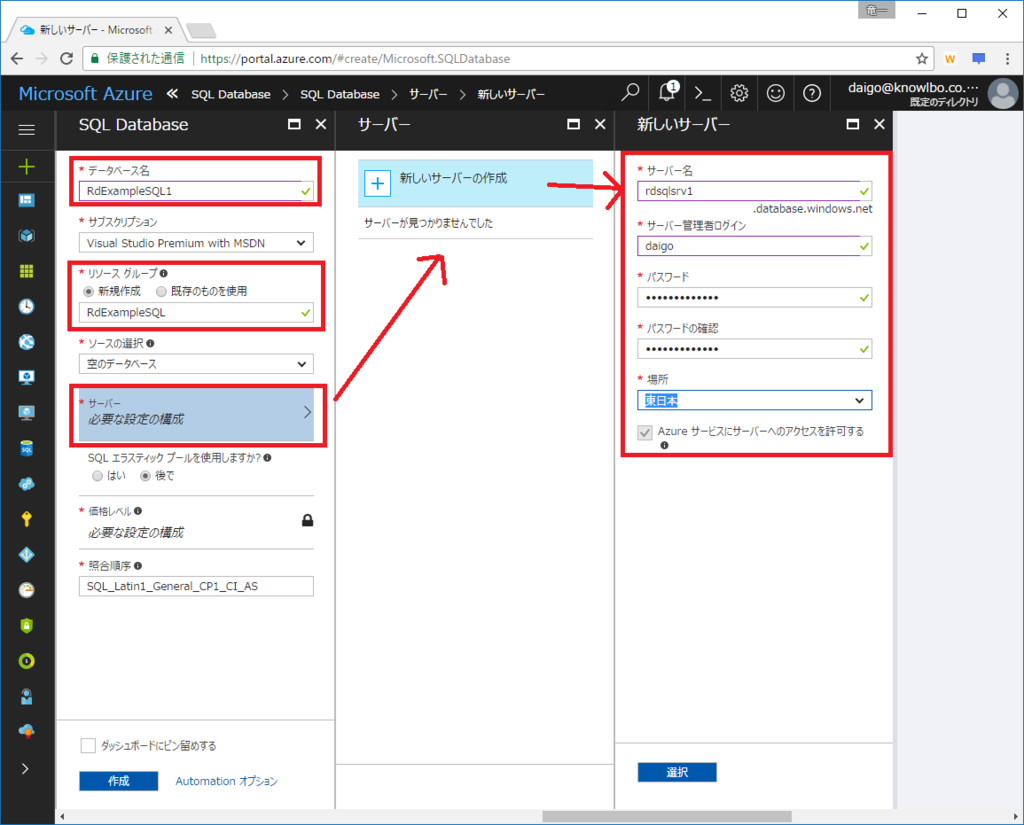Viewport: 1024px width, 825px height.
Task: Choose はい for elastic pool
Action: pos(97,476)
